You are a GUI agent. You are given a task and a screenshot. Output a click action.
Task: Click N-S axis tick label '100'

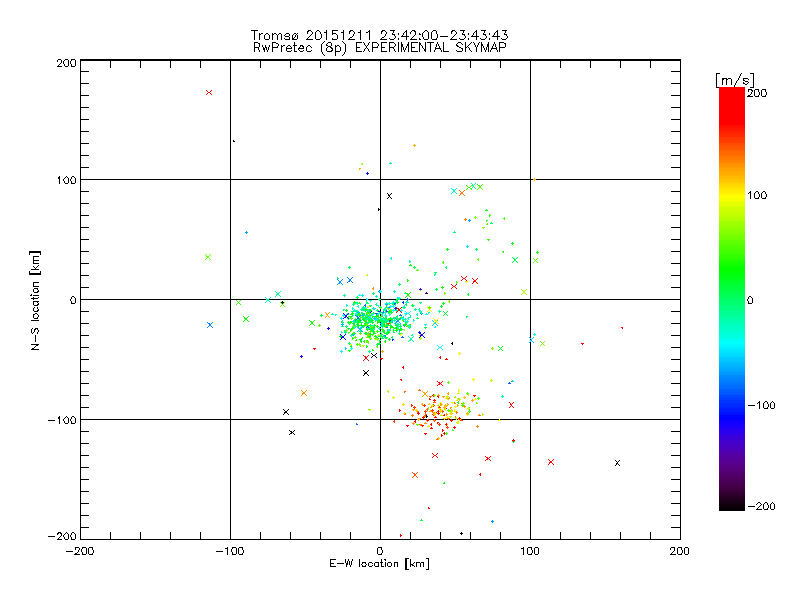[x=66, y=180]
